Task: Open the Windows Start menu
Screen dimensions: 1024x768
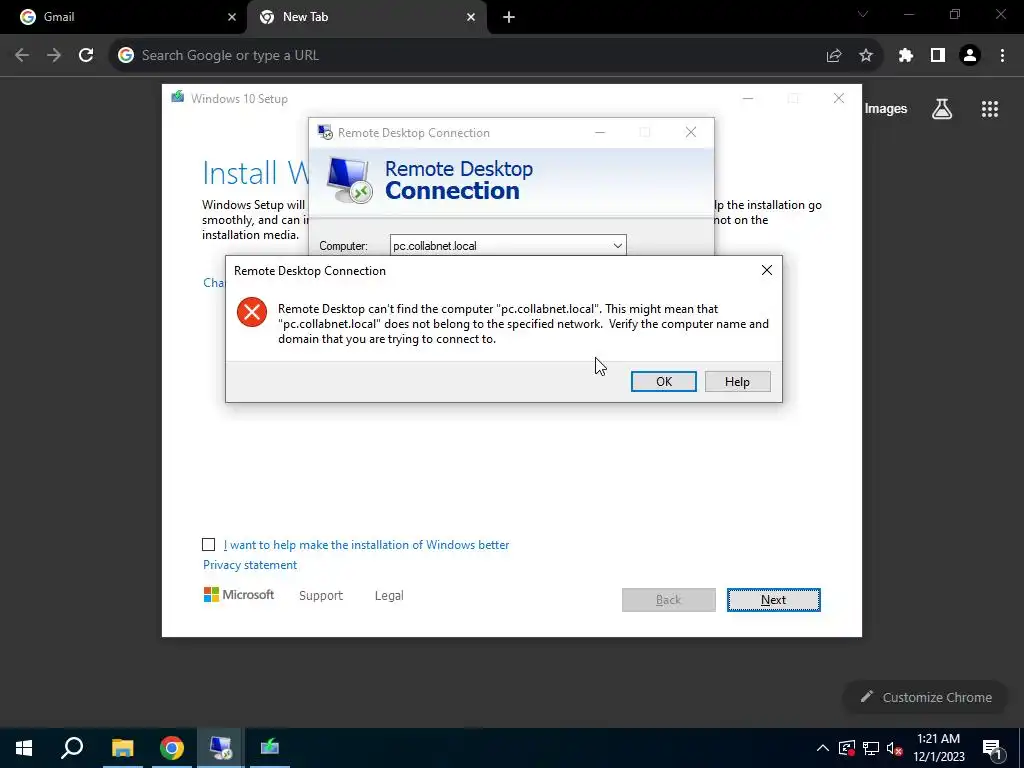Action: click(x=24, y=748)
